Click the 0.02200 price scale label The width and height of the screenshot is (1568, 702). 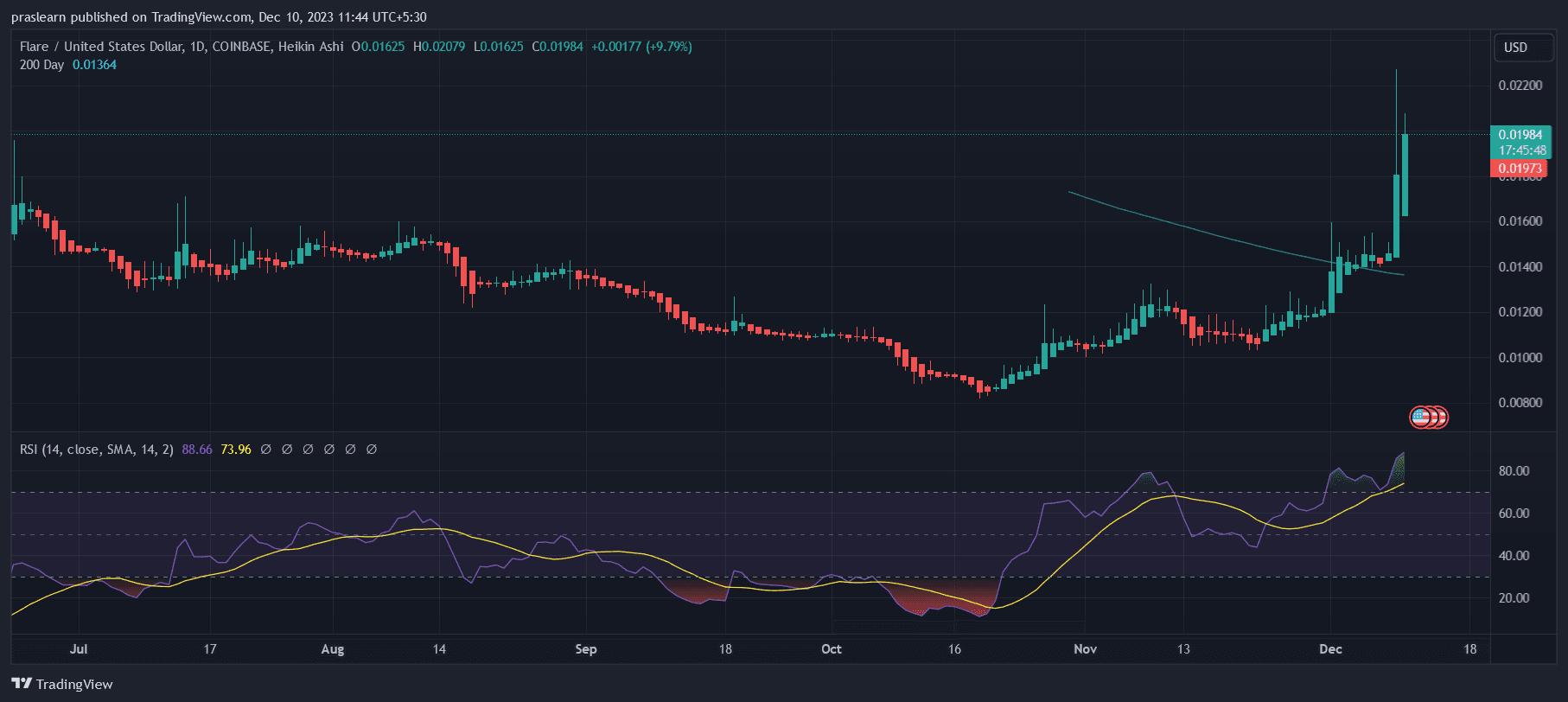coord(1520,86)
